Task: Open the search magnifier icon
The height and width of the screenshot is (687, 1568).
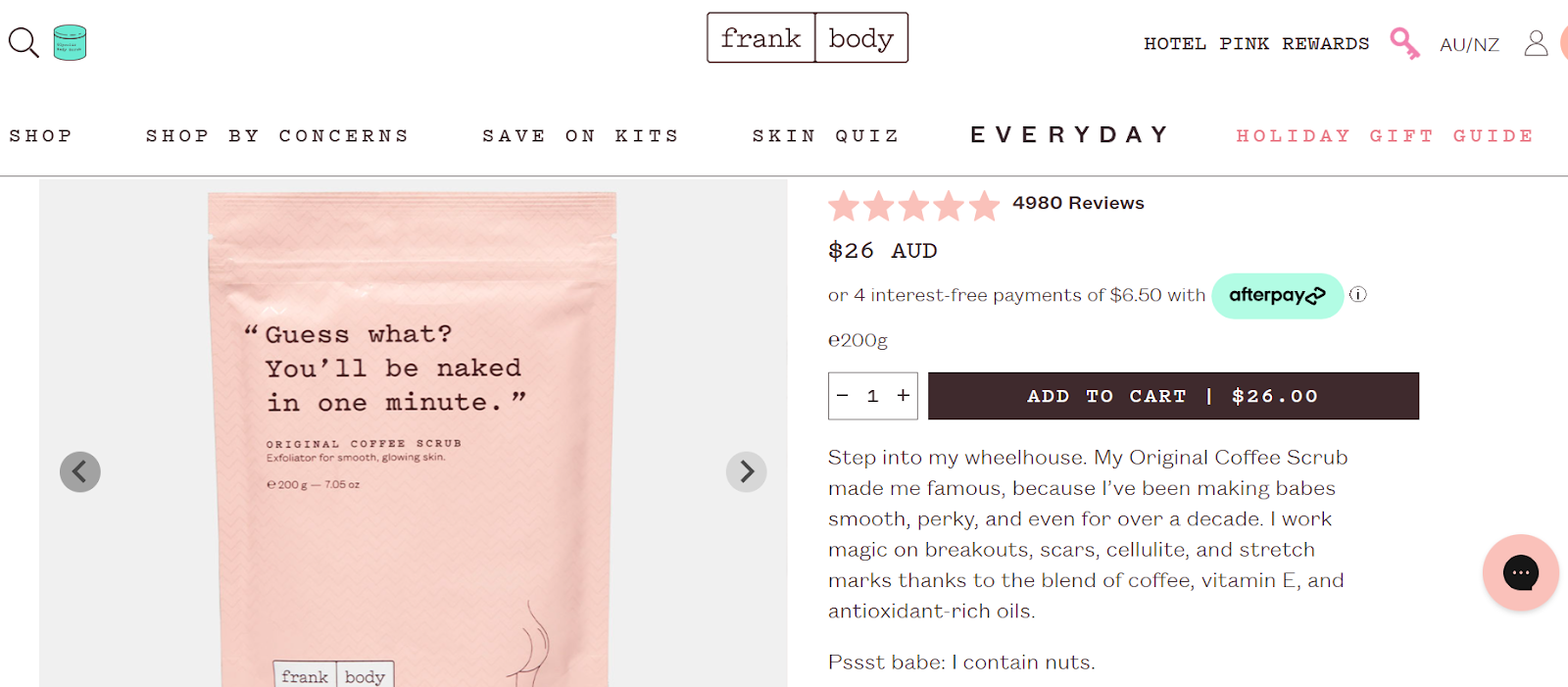Action: [x=22, y=42]
